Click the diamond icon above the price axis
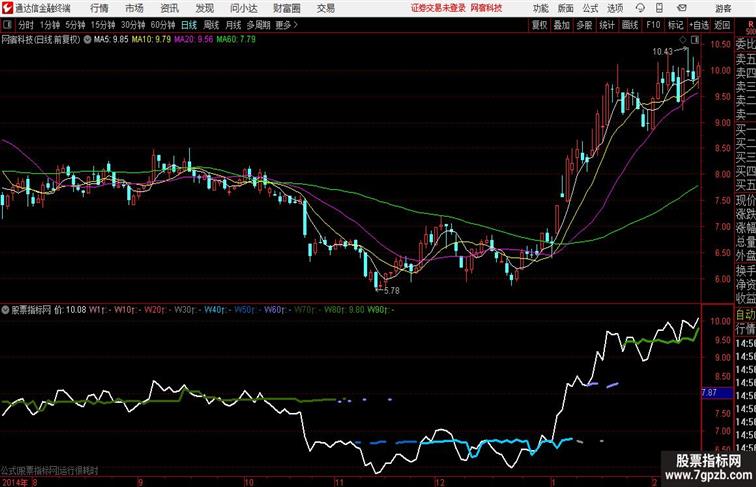This screenshot has height=487, width=756. [x=683, y=40]
